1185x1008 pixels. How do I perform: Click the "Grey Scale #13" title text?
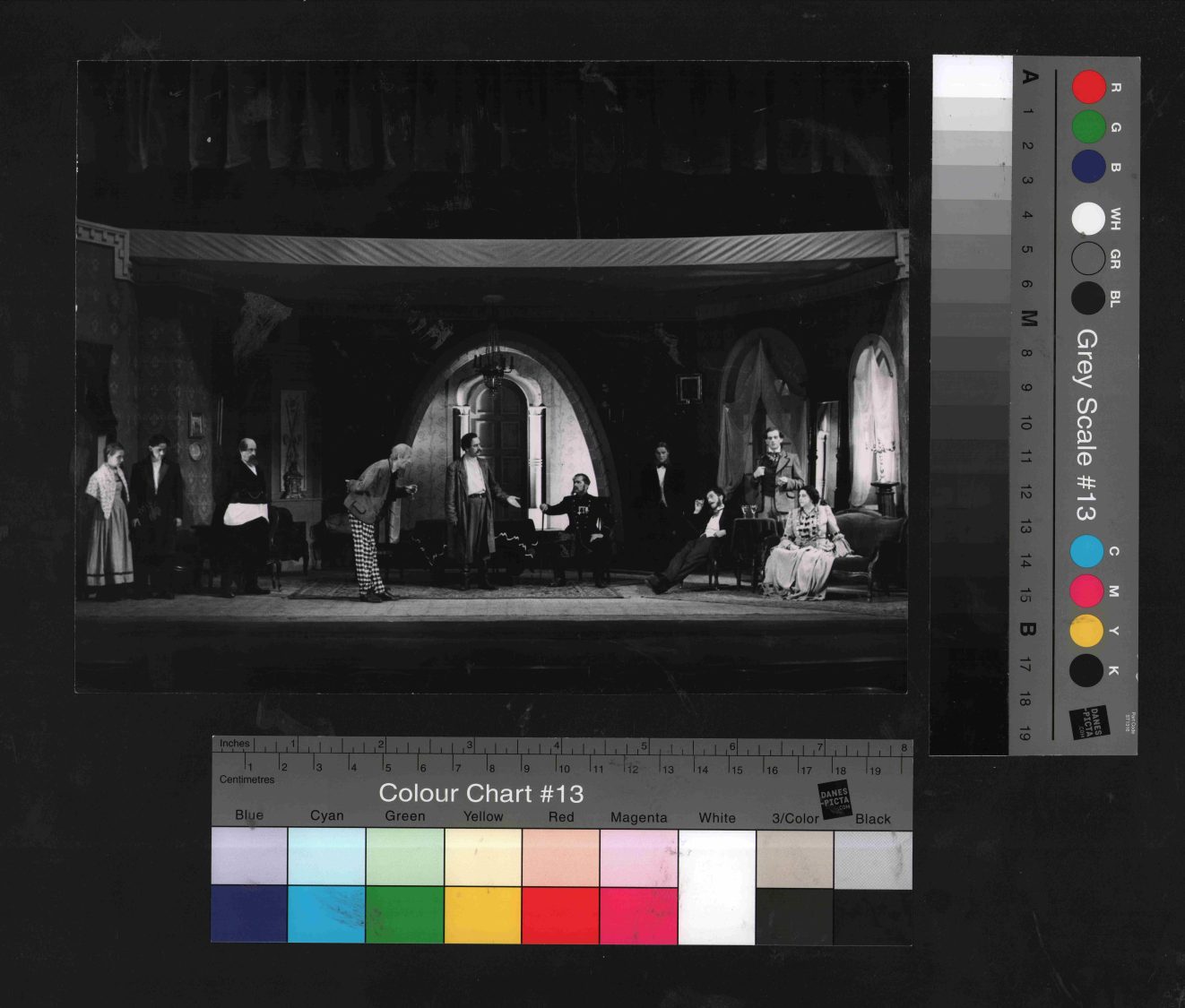pyautogui.click(x=1086, y=425)
